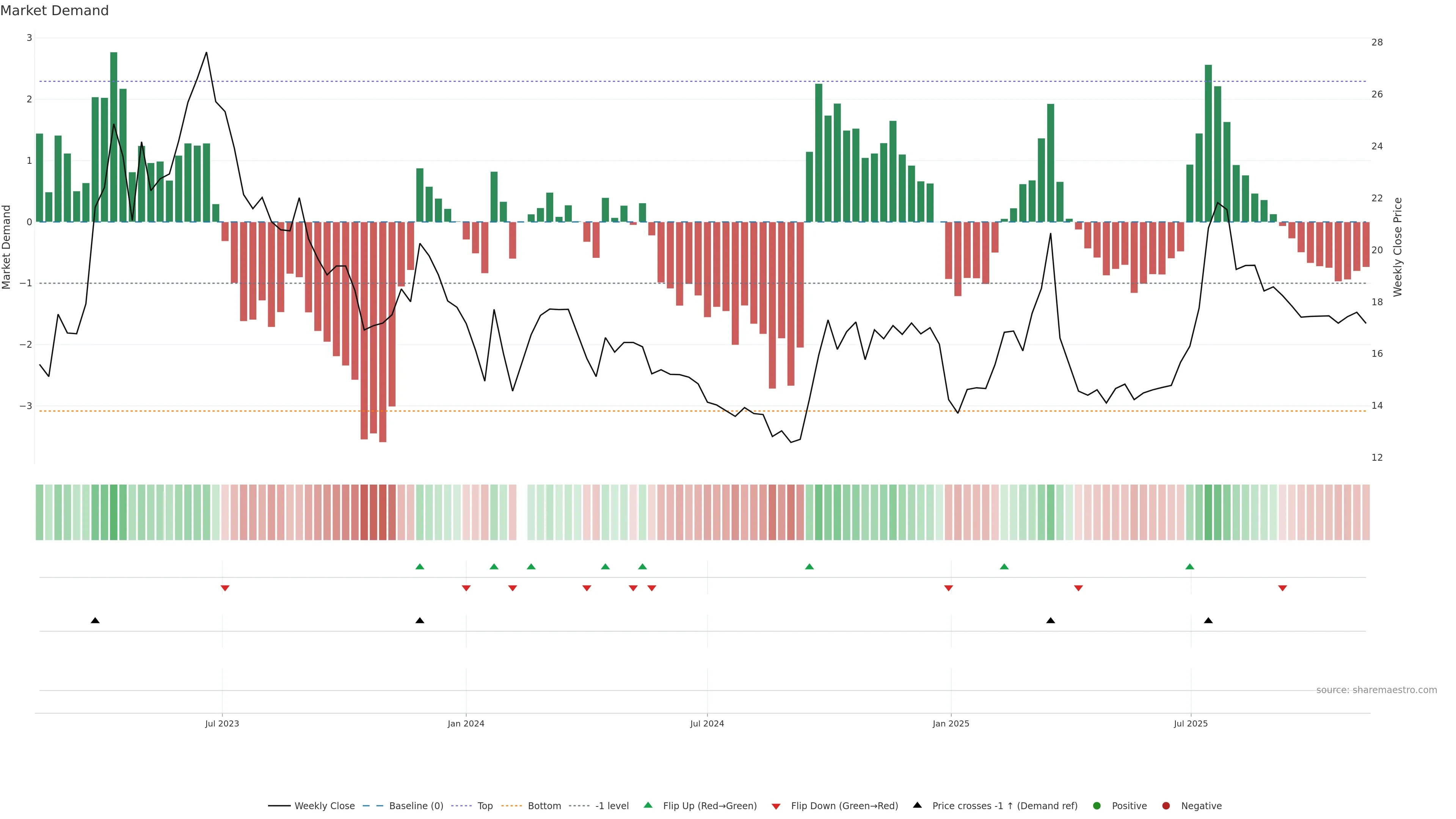The image size is (1456, 819).
Task: Click first green flip-up marker near Dec 2023
Action: (419, 567)
